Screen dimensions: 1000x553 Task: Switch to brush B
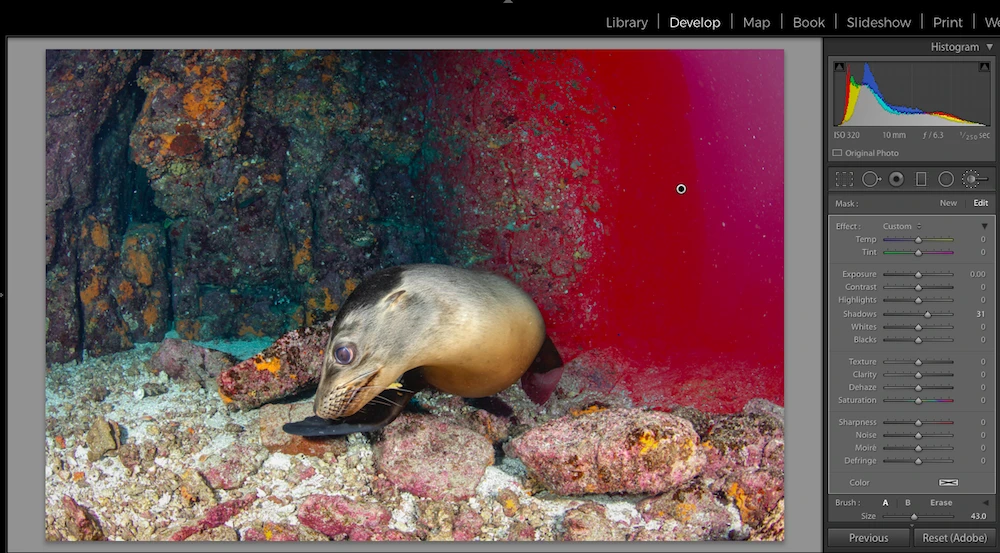coord(908,503)
